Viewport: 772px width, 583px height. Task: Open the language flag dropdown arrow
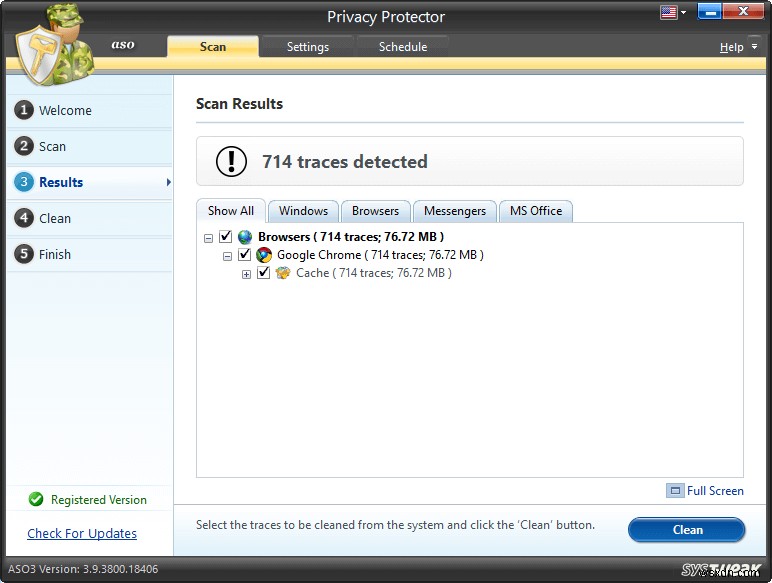point(683,12)
